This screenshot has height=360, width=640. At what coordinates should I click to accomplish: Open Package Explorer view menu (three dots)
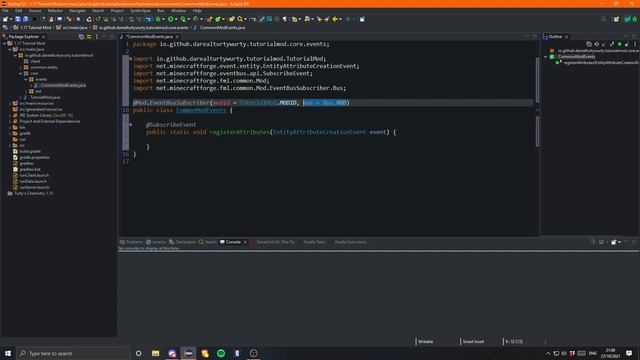tap(96, 37)
